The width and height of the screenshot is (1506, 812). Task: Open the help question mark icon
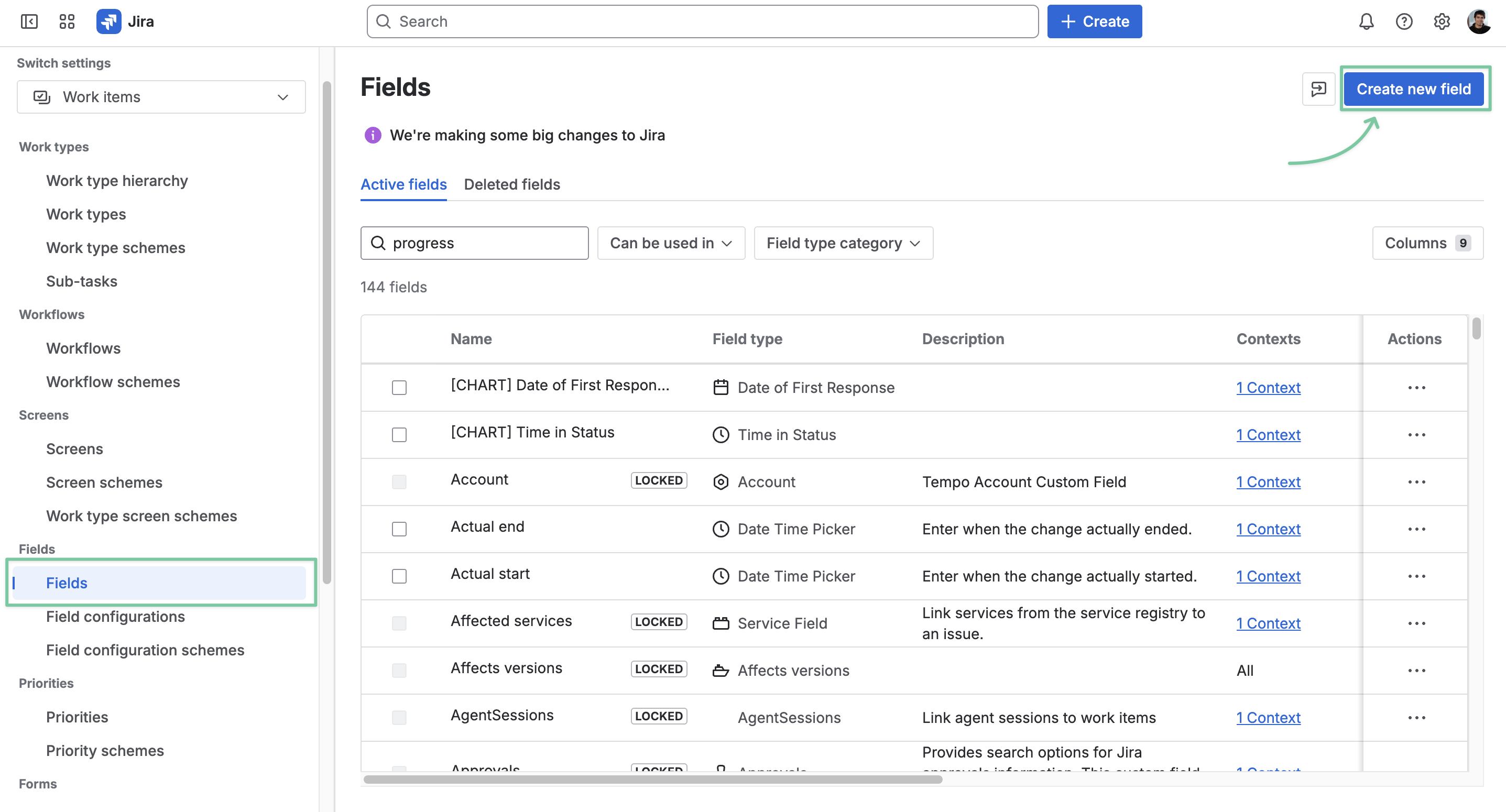pos(1404,21)
